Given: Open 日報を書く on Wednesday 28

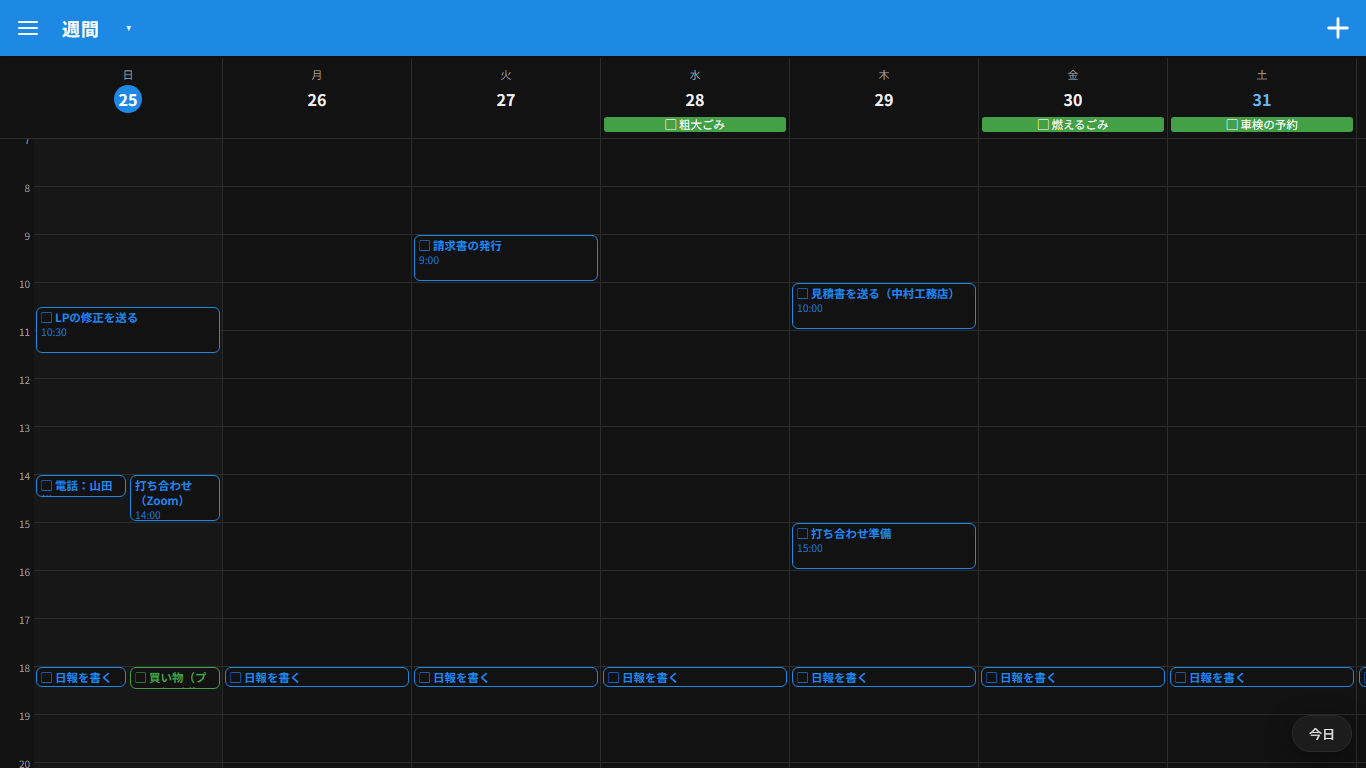Looking at the screenshot, I should point(695,677).
